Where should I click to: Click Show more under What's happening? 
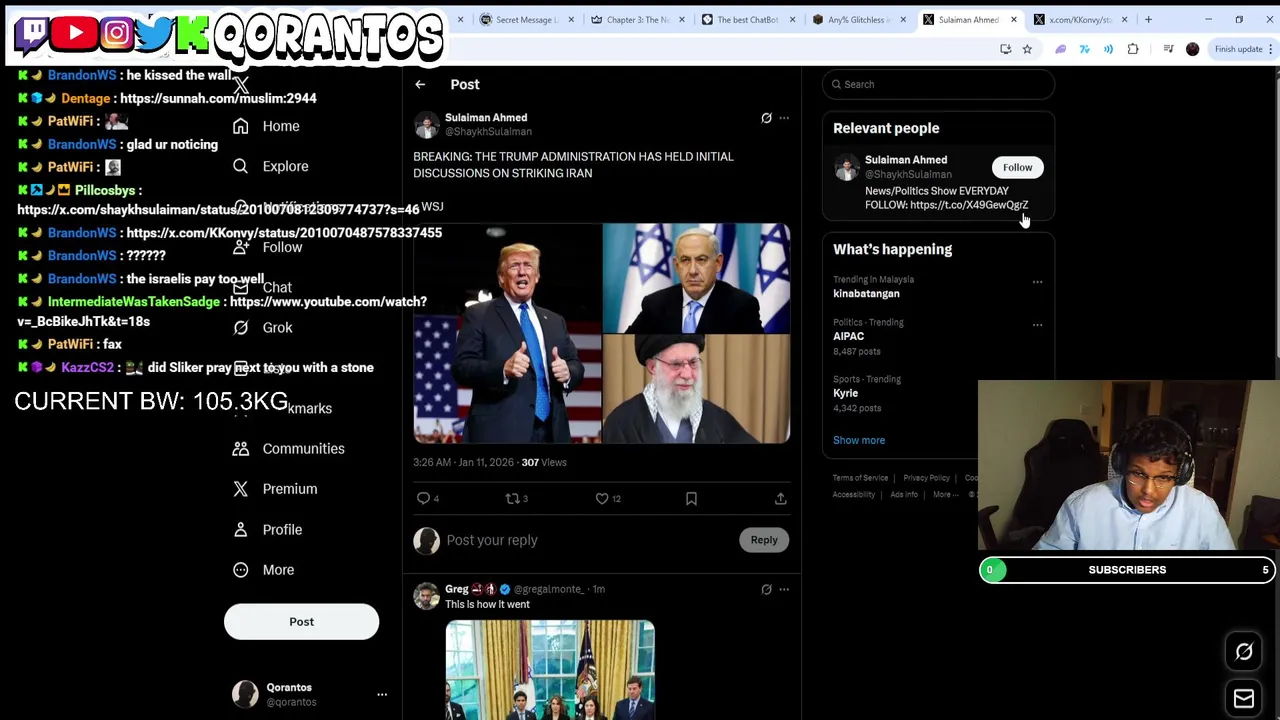pyautogui.click(x=859, y=440)
